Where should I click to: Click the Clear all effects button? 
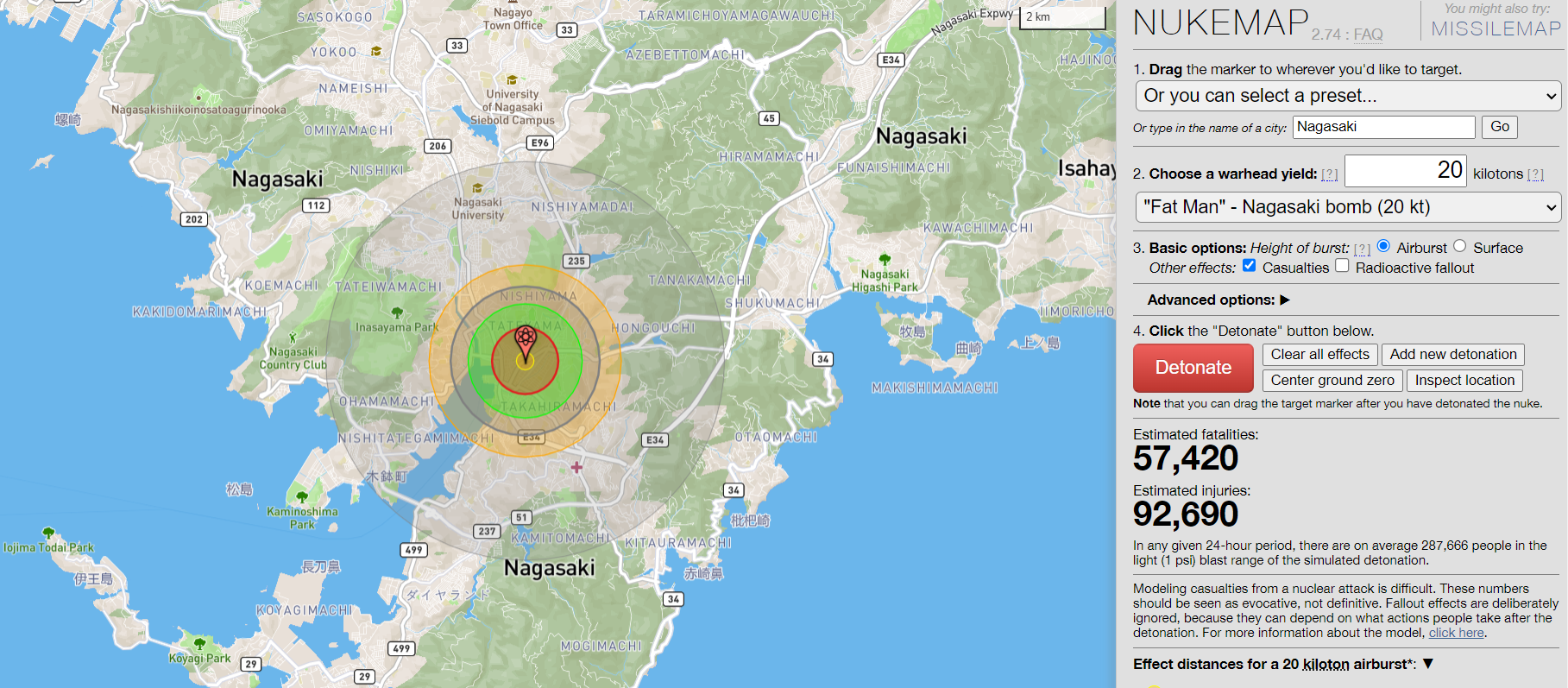click(x=1319, y=355)
